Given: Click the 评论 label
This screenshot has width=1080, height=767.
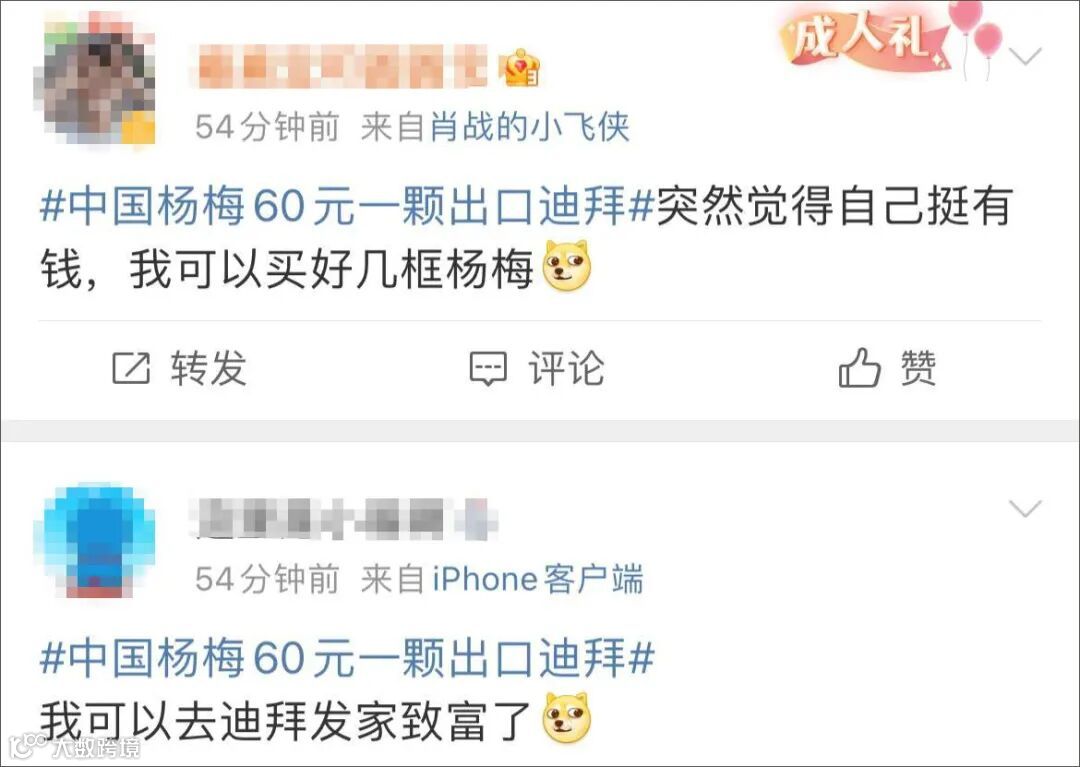Looking at the screenshot, I should (x=566, y=368).
